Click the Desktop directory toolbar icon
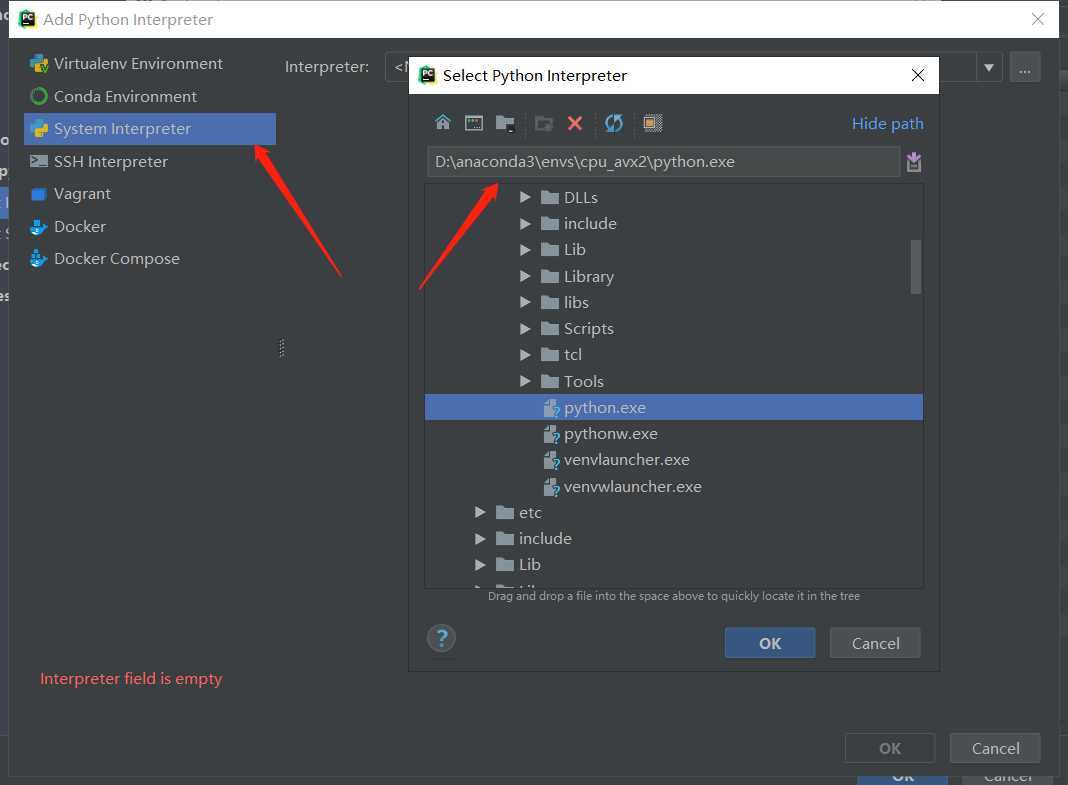1068x785 pixels. click(474, 123)
